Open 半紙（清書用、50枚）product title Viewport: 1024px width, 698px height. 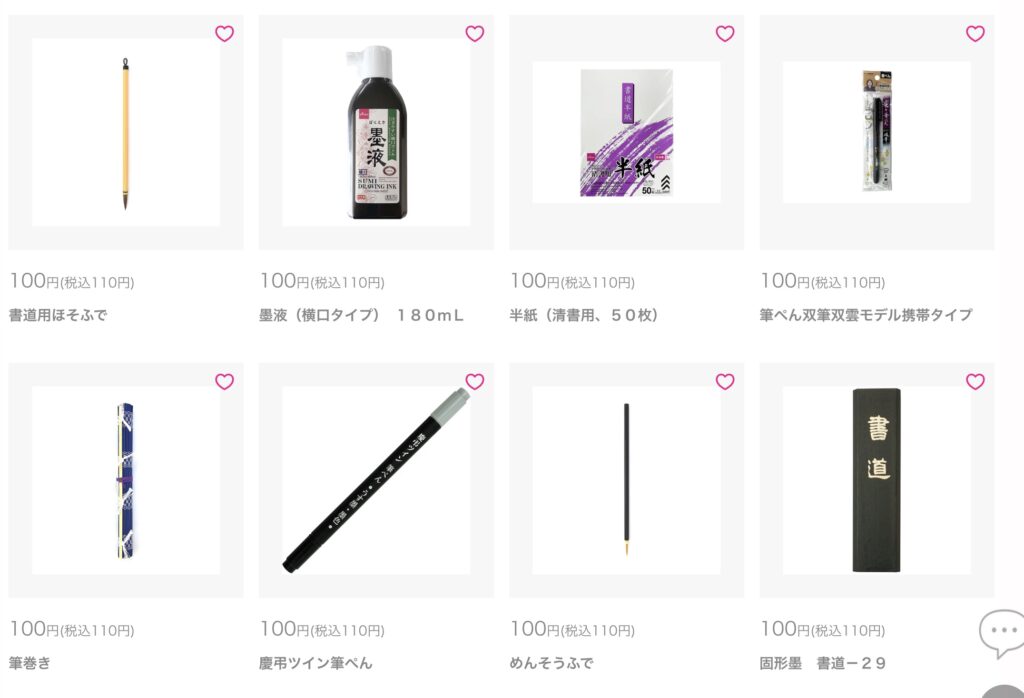click(583, 315)
